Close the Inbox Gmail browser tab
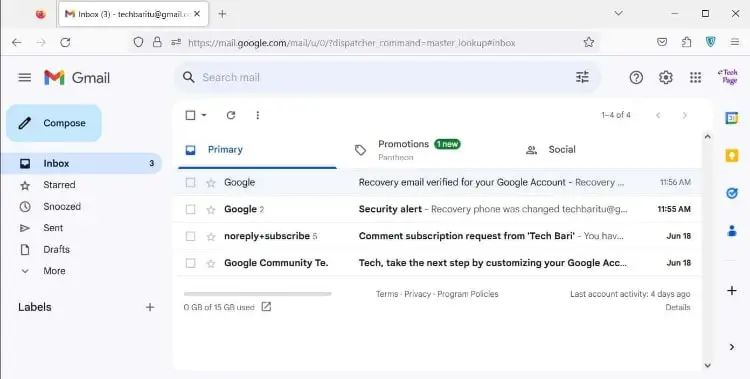The width and height of the screenshot is (750, 379). (x=197, y=14)
